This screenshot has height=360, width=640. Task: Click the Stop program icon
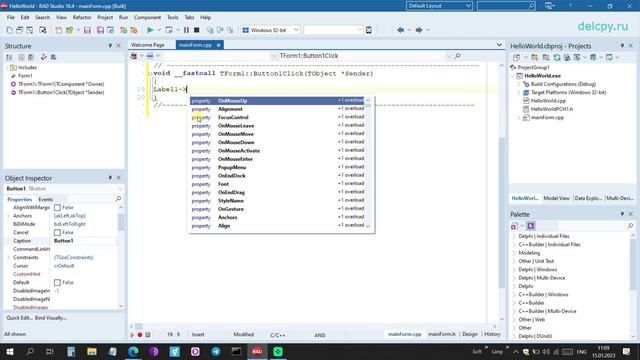pyautogui.click(x=197, y=30)
